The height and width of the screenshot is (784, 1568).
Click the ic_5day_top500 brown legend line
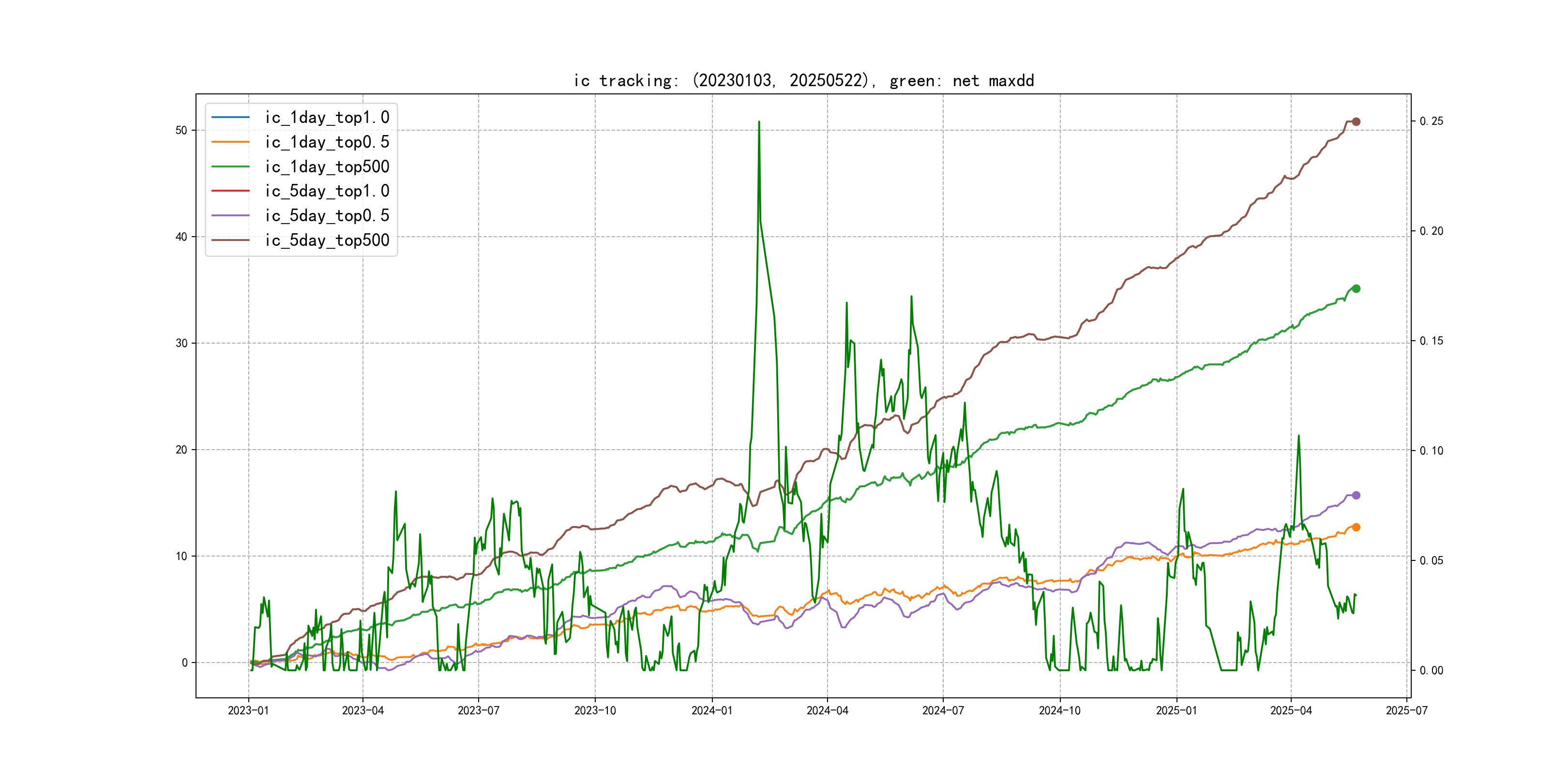(x=230, y=240)
